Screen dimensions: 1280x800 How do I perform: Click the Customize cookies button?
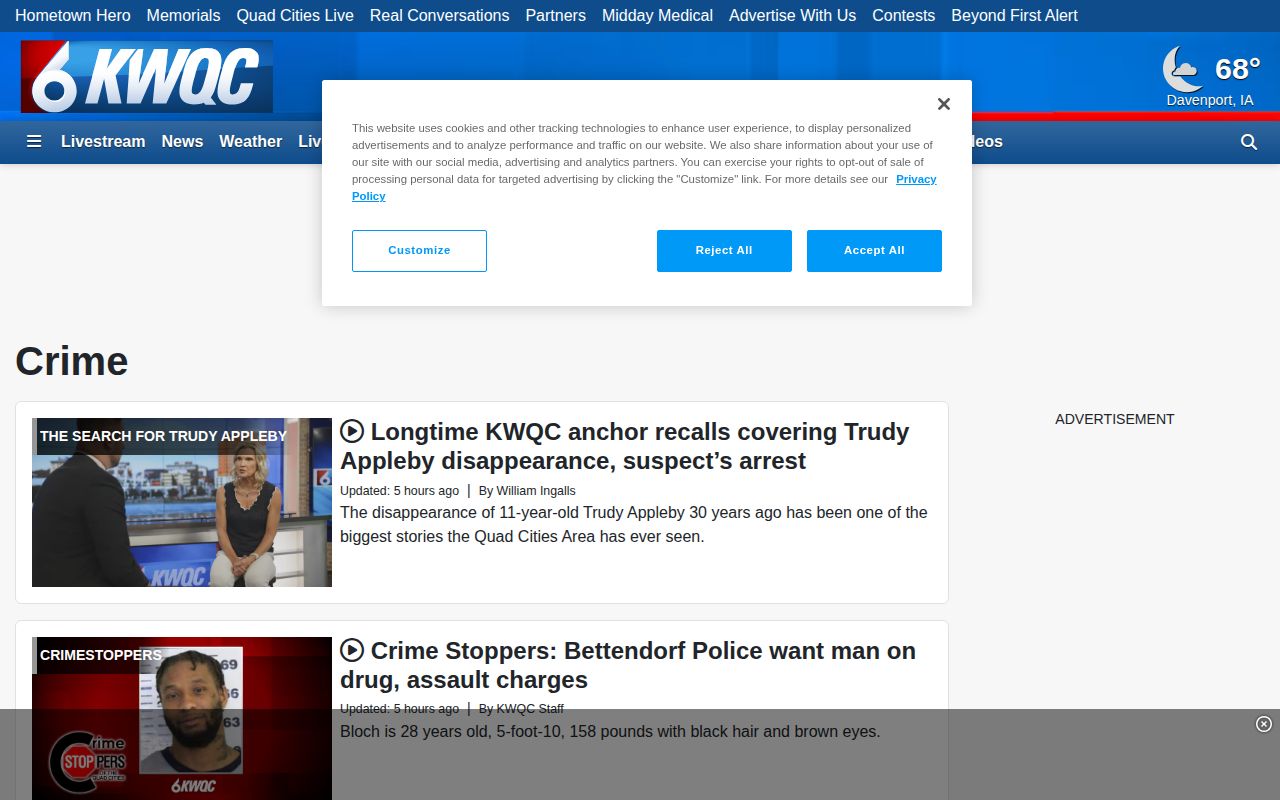tap(419, 251)
